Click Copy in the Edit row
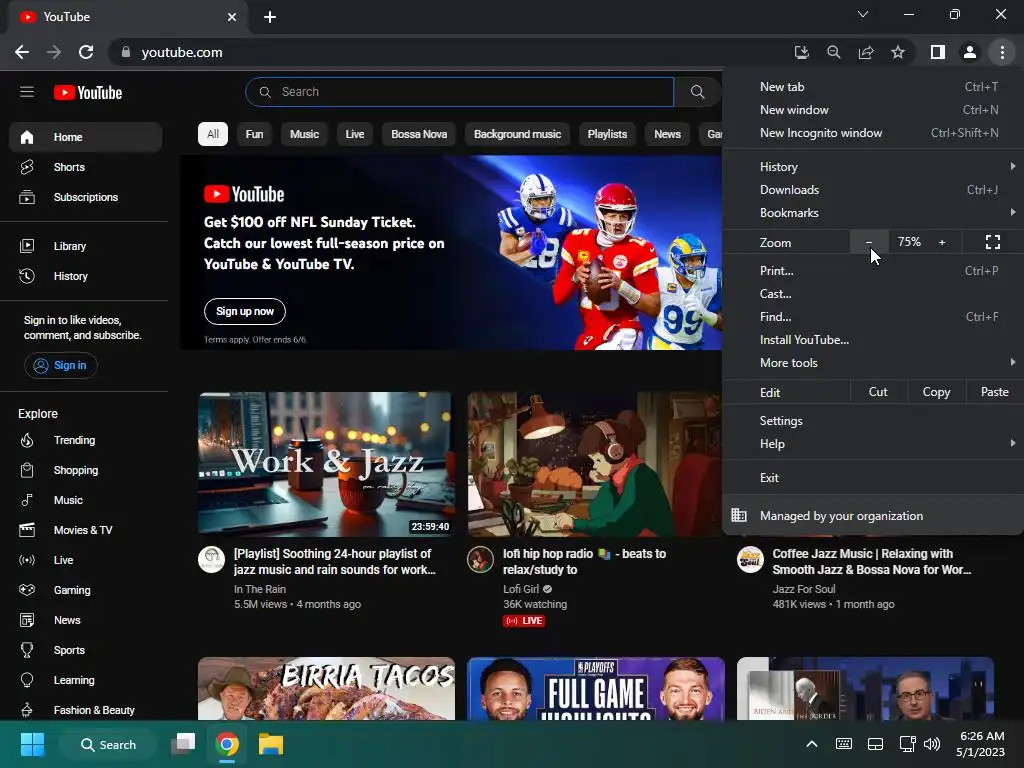Image resolution: width=1024 pixels, height=768 pixels. (x=936, y=392)
